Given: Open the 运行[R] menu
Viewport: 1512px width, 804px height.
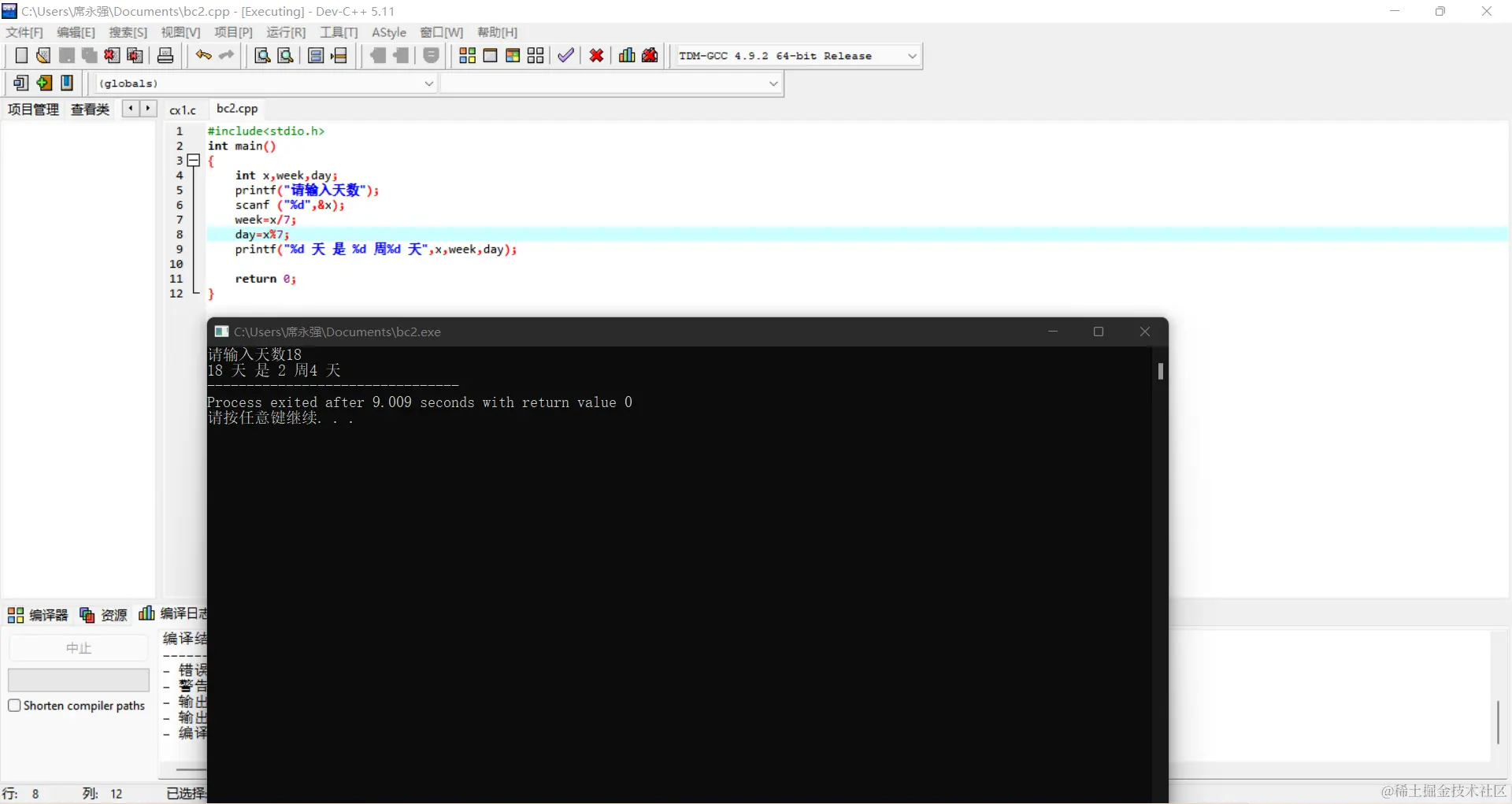Looking at the screenshot, I should point(287,32).
